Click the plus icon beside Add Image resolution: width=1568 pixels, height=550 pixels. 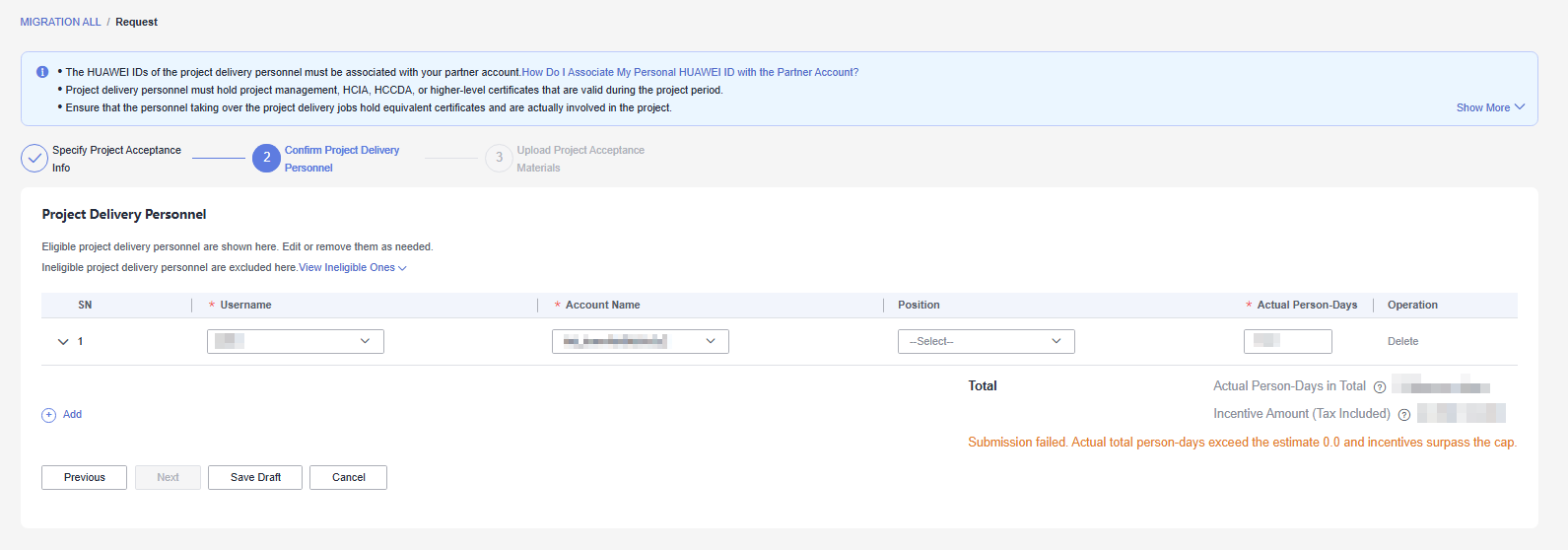point(48,415)
